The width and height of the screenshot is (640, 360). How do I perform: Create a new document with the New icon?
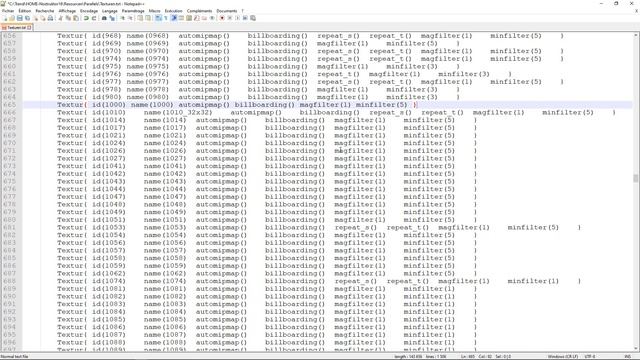[x=5, y=18]
